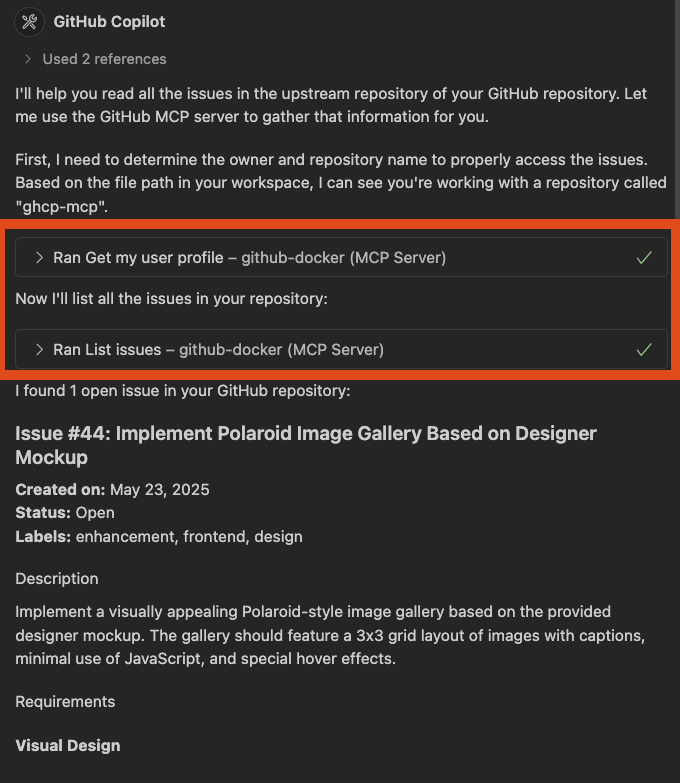The image size is (680, 783).
Task: Expand the Ran Get my user profile chevron
Action: point(39,258)
